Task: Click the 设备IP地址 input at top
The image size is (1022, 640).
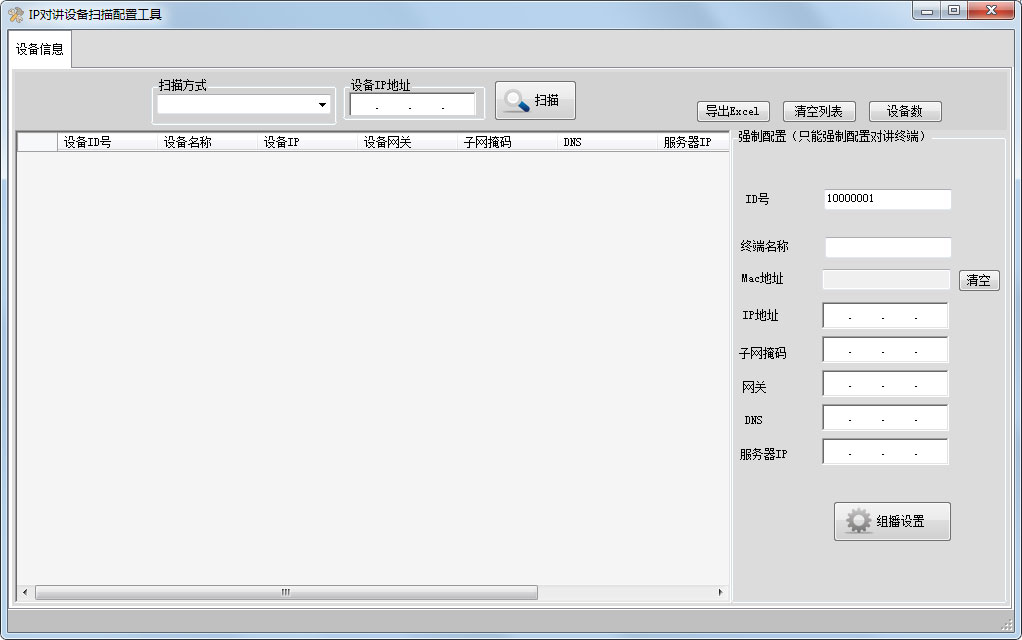Action: (412, 105)
